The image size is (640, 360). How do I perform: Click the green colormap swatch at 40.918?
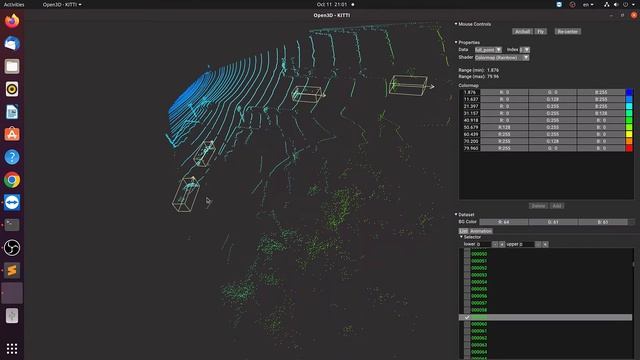[629, 120]
